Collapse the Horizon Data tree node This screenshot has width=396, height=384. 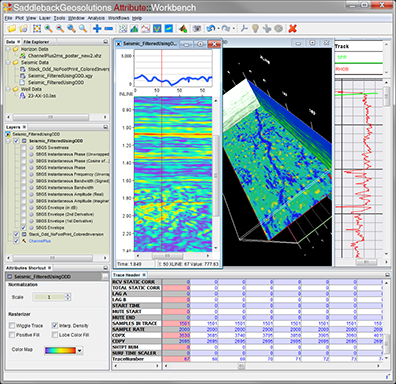tap(8, 49)
